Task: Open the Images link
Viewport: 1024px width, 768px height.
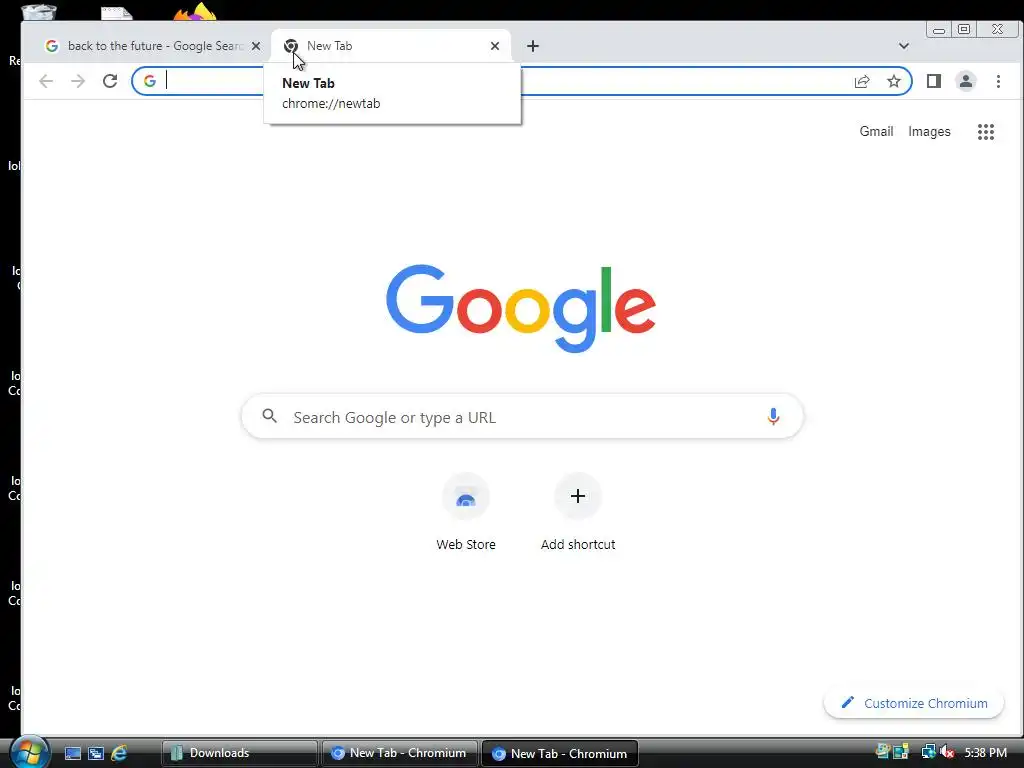Action: 929,131
